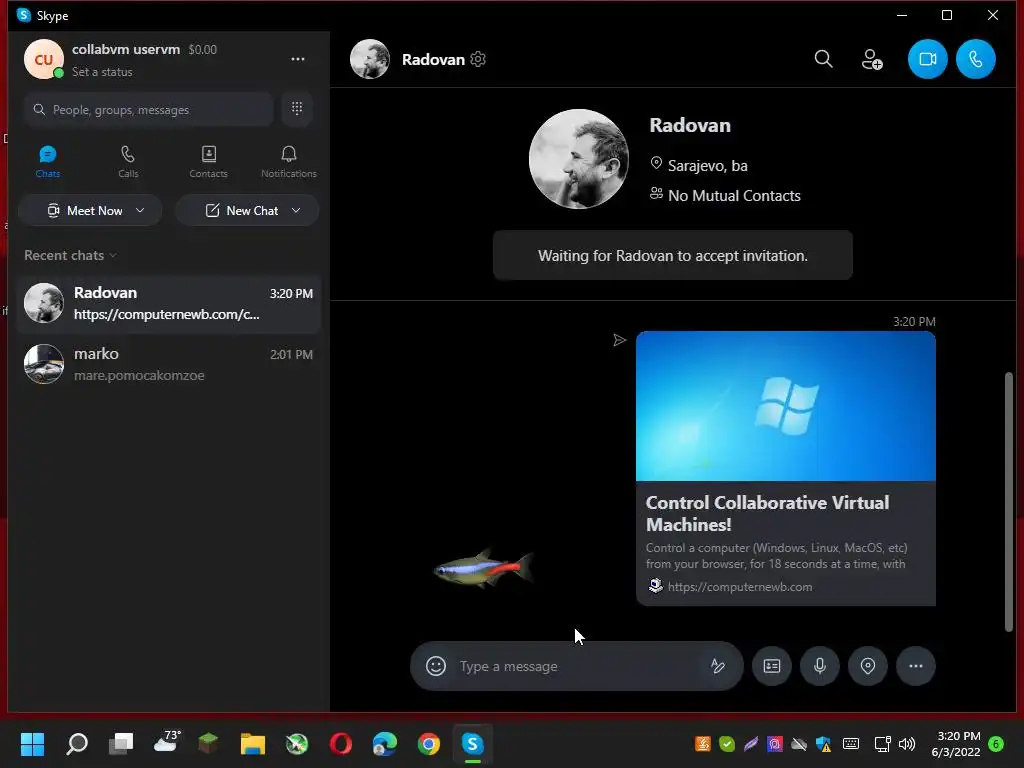The width and height of the screenshot is (1024, 768).
Task: Open taskbar Search
Action: (x=77, y=744)
